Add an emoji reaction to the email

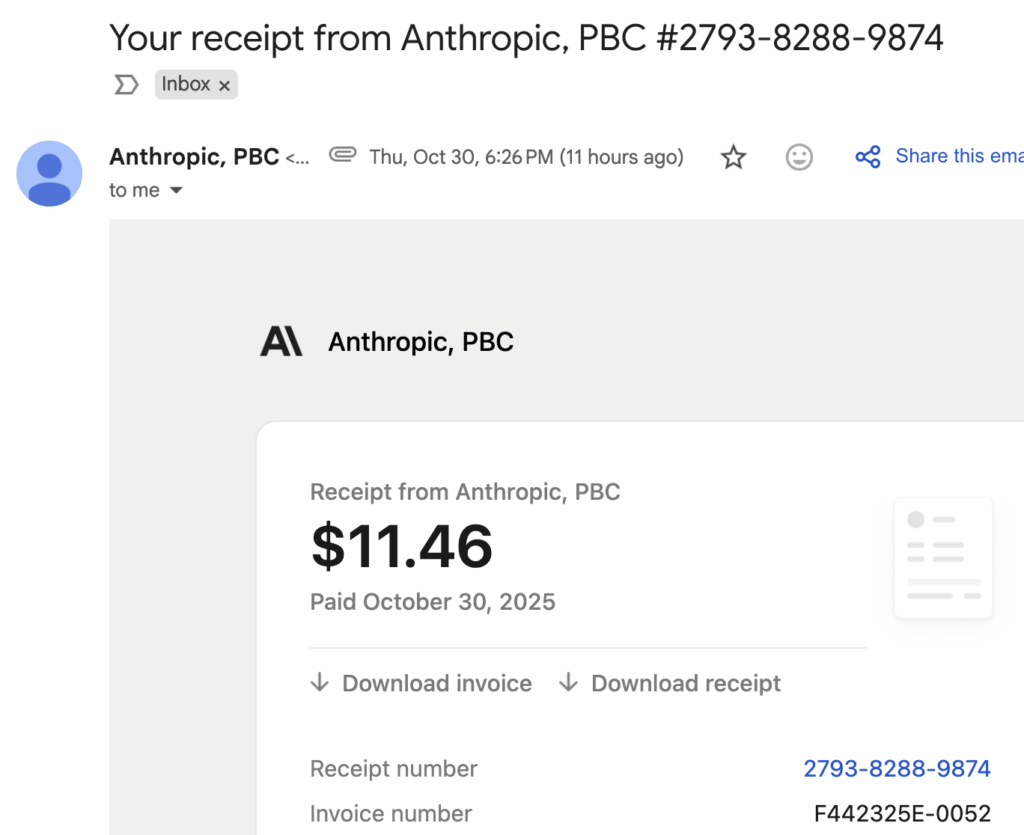[x=799, y=157]
